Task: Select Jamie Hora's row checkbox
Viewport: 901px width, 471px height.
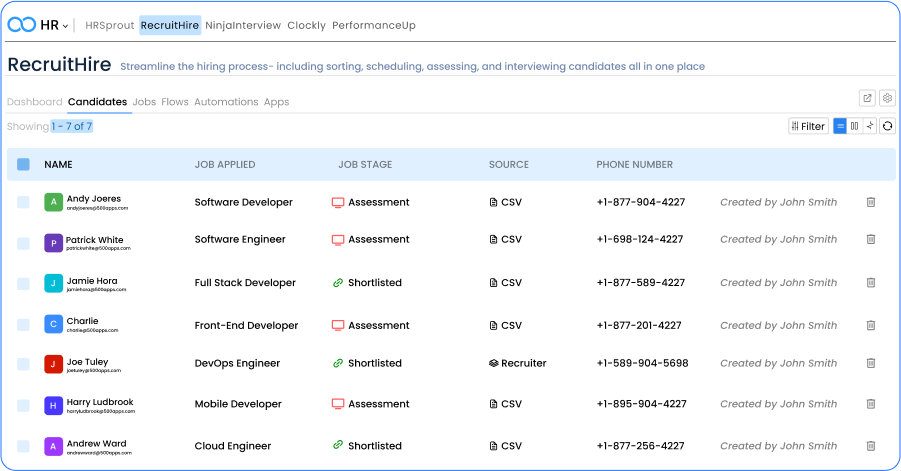Action: [23, 283]
